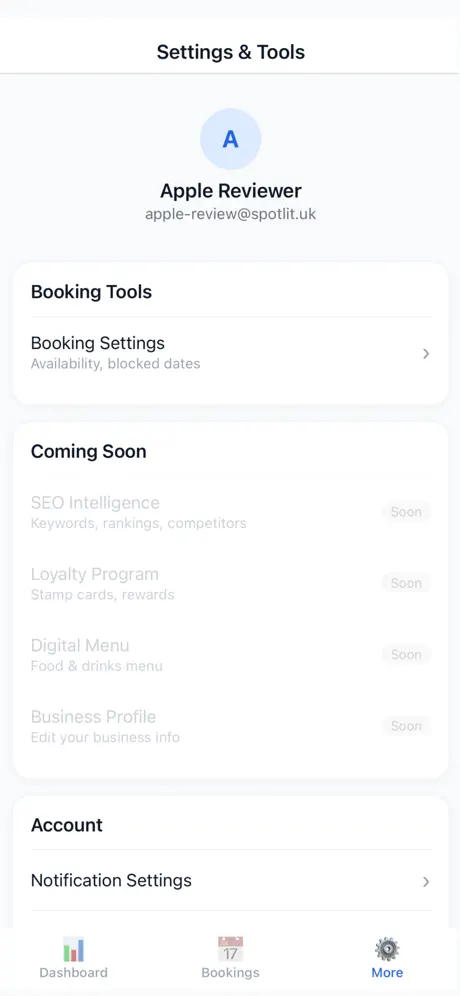Open the Dashboard chart icon
The image size is (460, 996).
[x=74, y=950]
